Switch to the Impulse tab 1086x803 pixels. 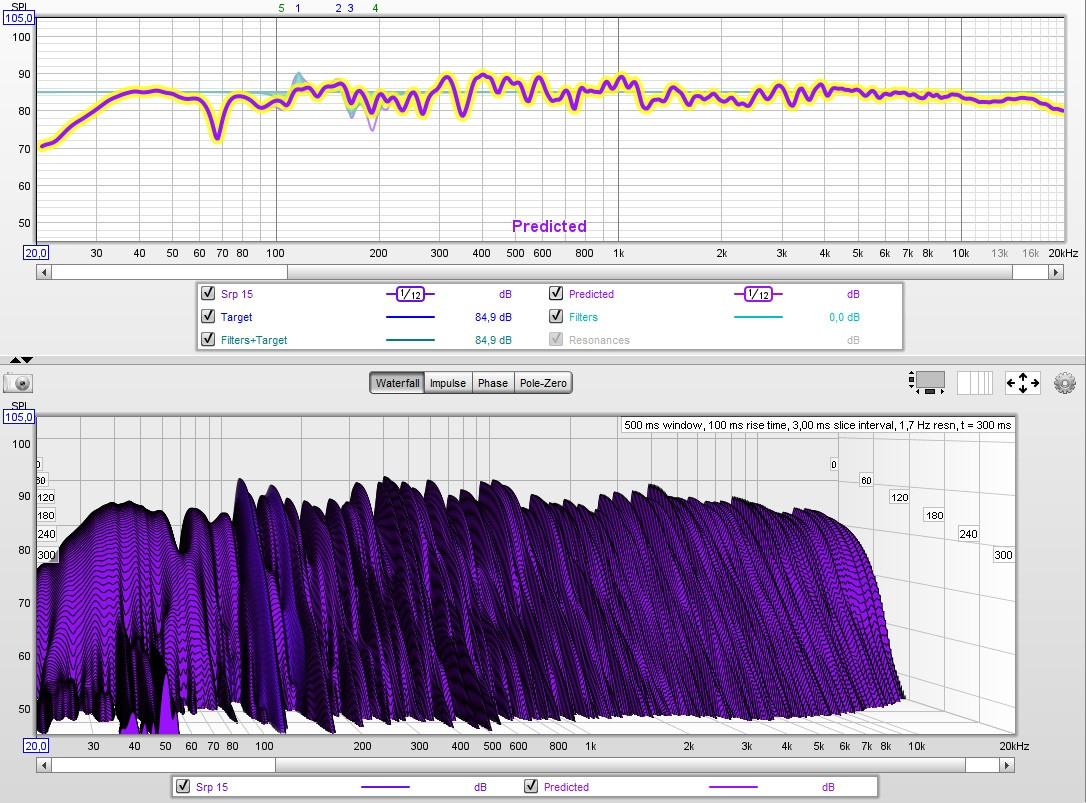[447, 383]
